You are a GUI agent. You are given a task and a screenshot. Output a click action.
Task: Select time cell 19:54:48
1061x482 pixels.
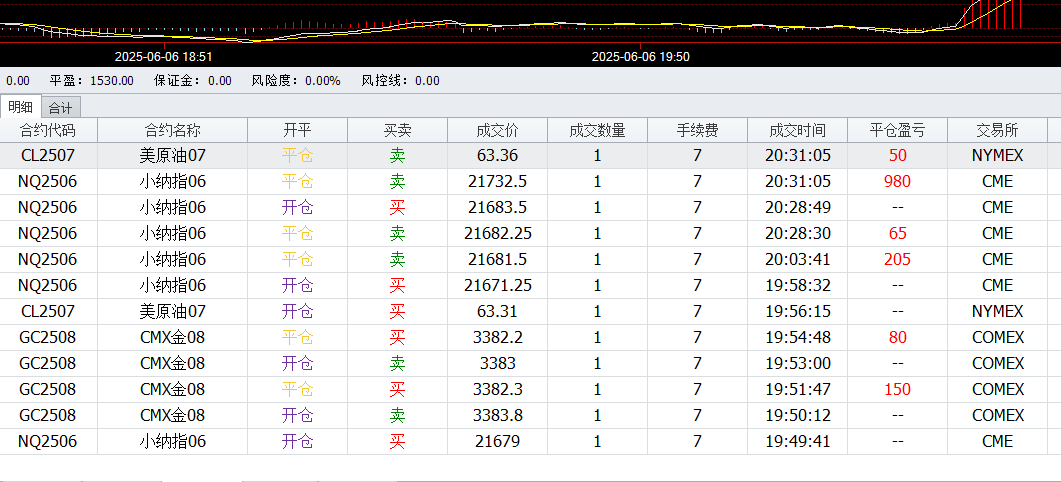point(798,337)
